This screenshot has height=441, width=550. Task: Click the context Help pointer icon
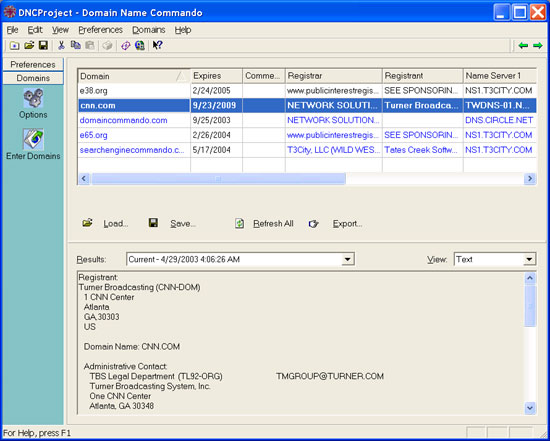157,45
